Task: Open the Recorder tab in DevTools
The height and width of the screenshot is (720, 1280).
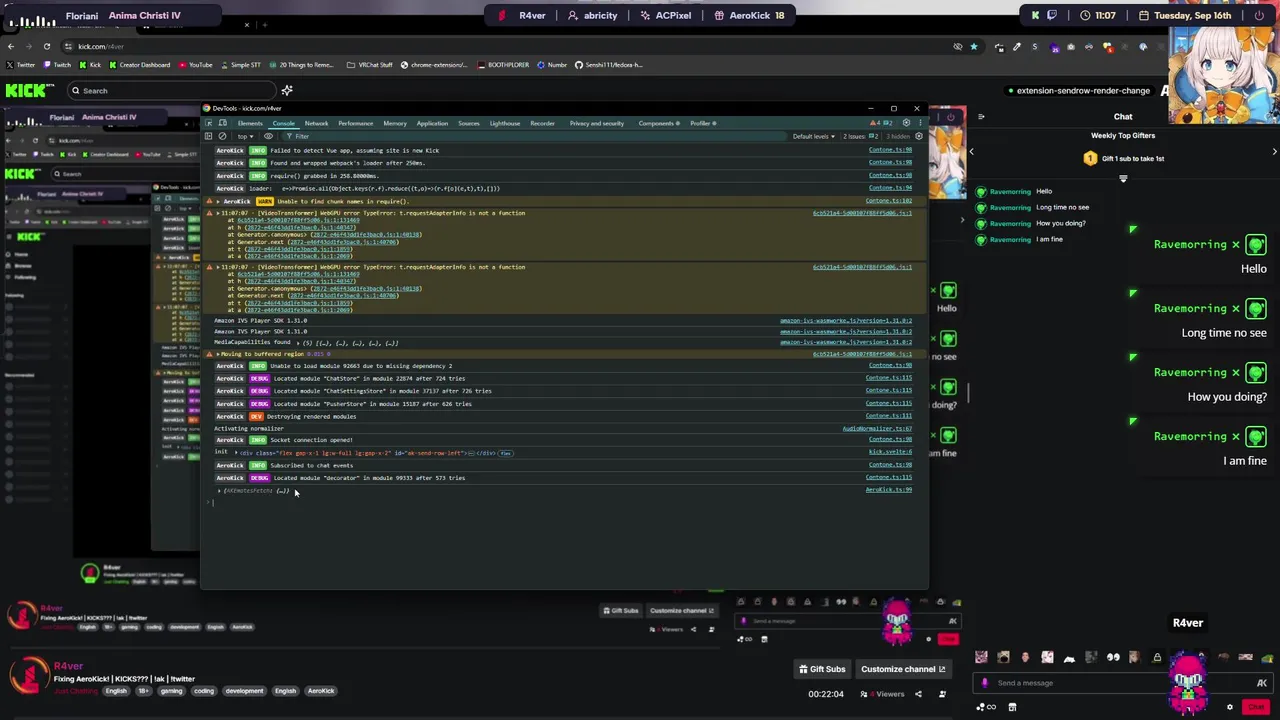Action: (542, 123)
